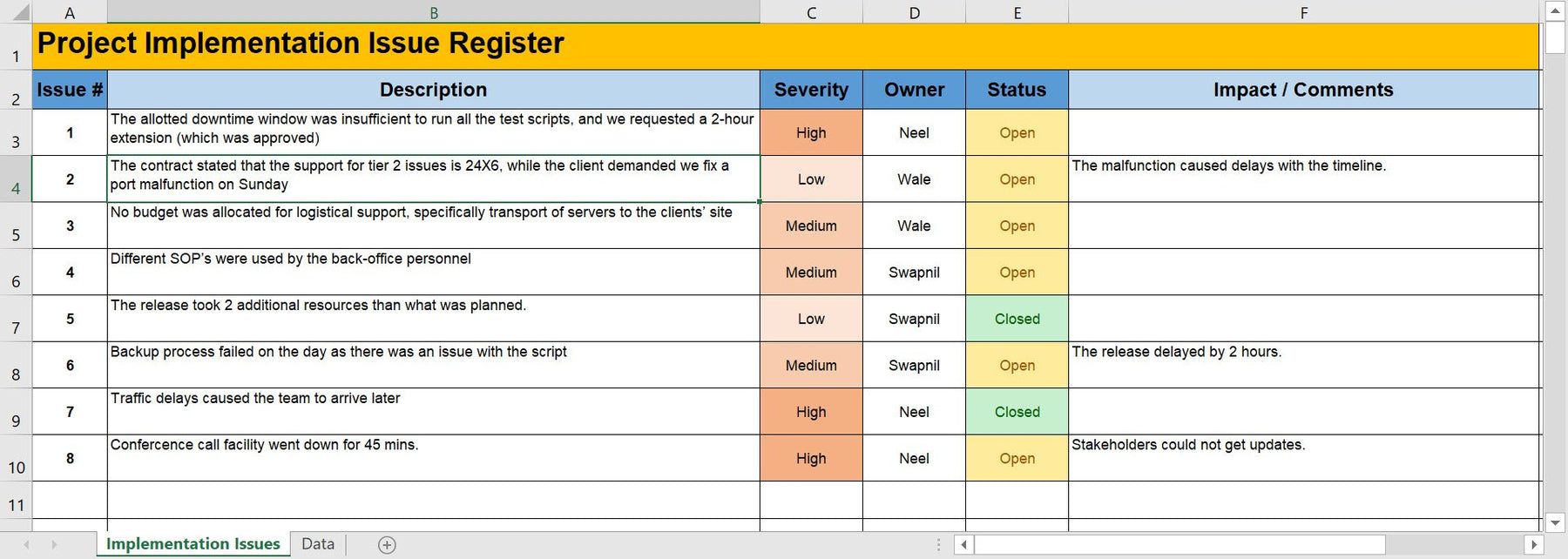Select column B header
The image size is (1568, 559).
point(433,12)
